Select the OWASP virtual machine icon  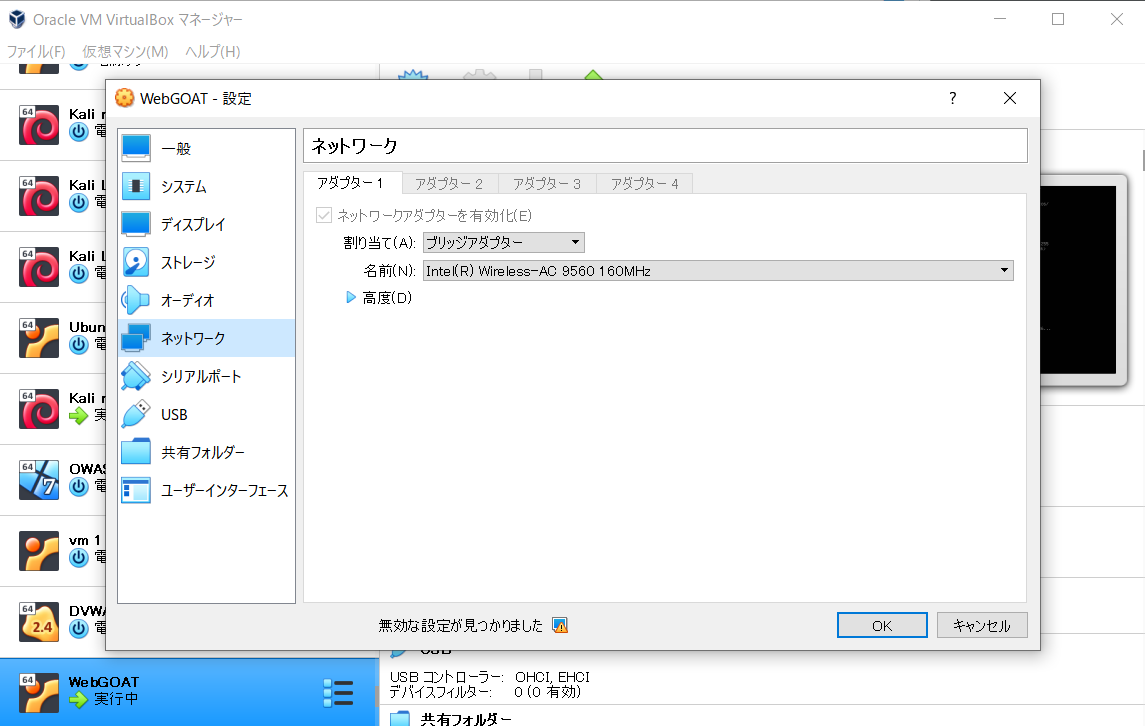(x=39, y=480)
